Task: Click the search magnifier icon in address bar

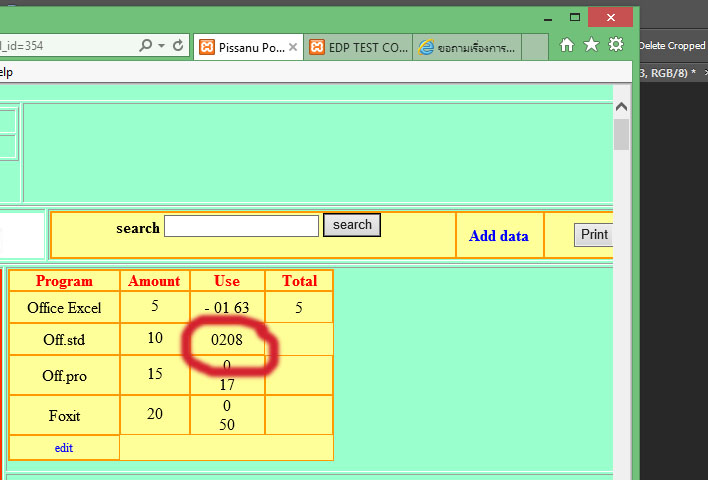Action: point(145,45)
